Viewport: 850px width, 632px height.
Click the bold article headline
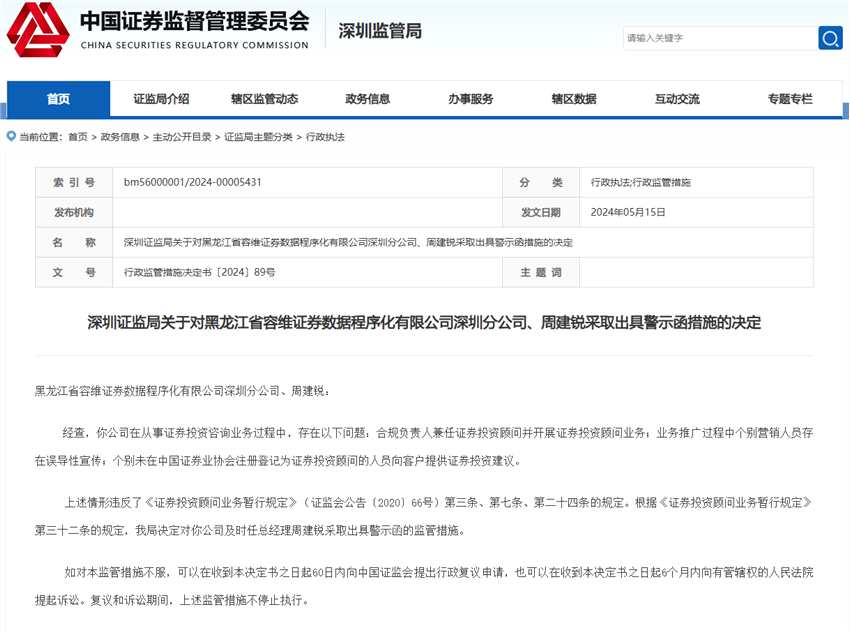point(424,323)
